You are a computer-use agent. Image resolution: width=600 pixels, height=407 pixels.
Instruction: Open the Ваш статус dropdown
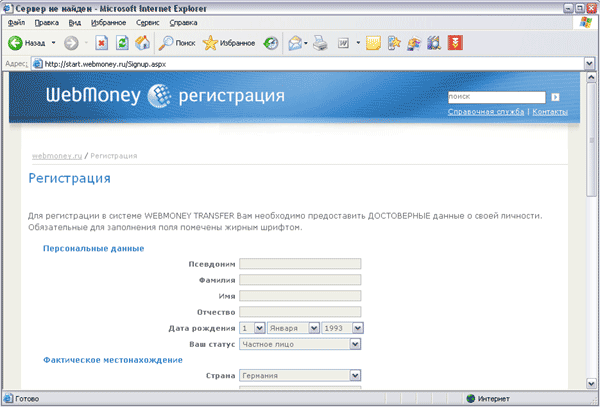pyautogui.click(x=300, y=344)
